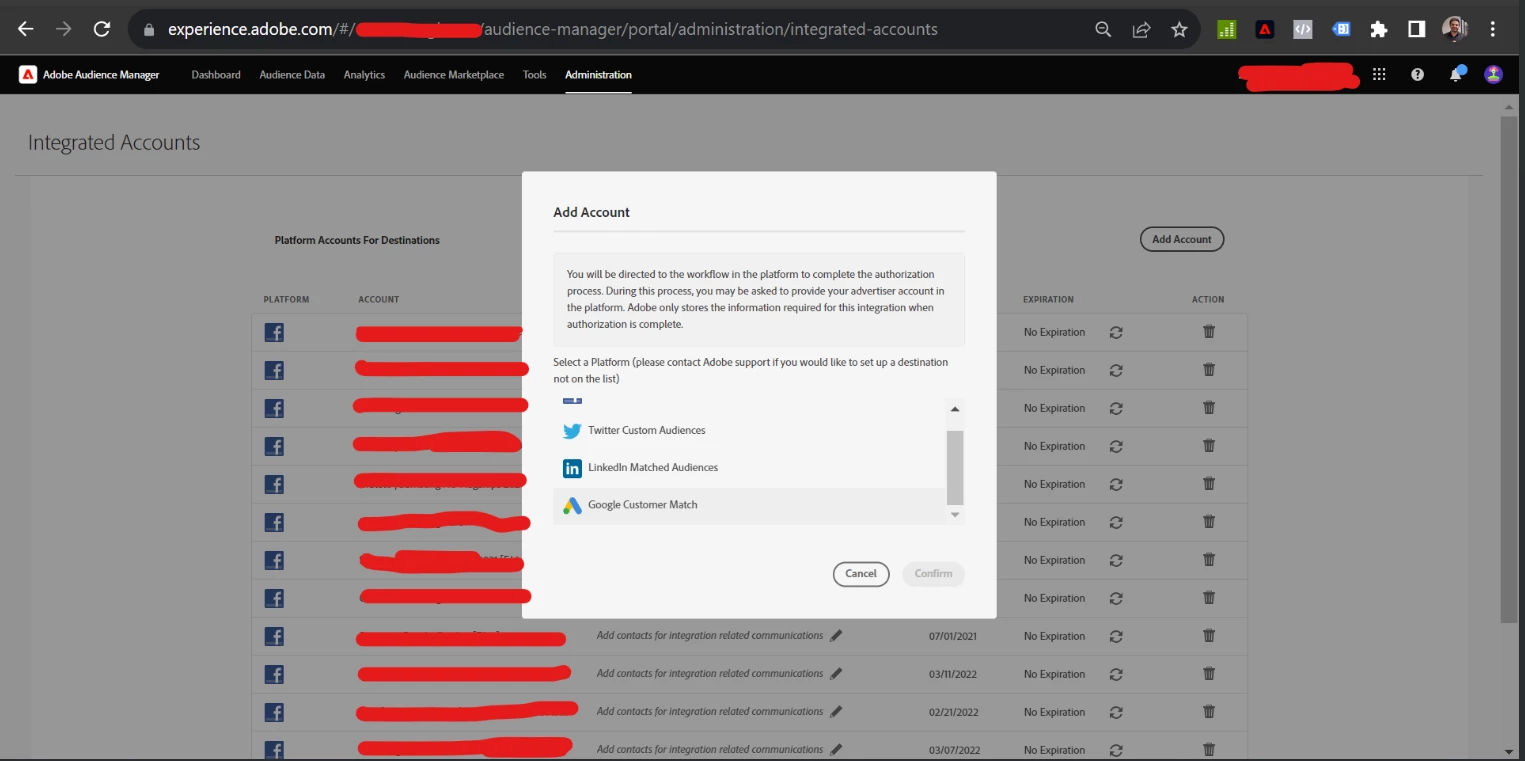1525x761 pixels.
Task: Open the Extensions puzzle menu
Action: click(x=1379, y=30)
